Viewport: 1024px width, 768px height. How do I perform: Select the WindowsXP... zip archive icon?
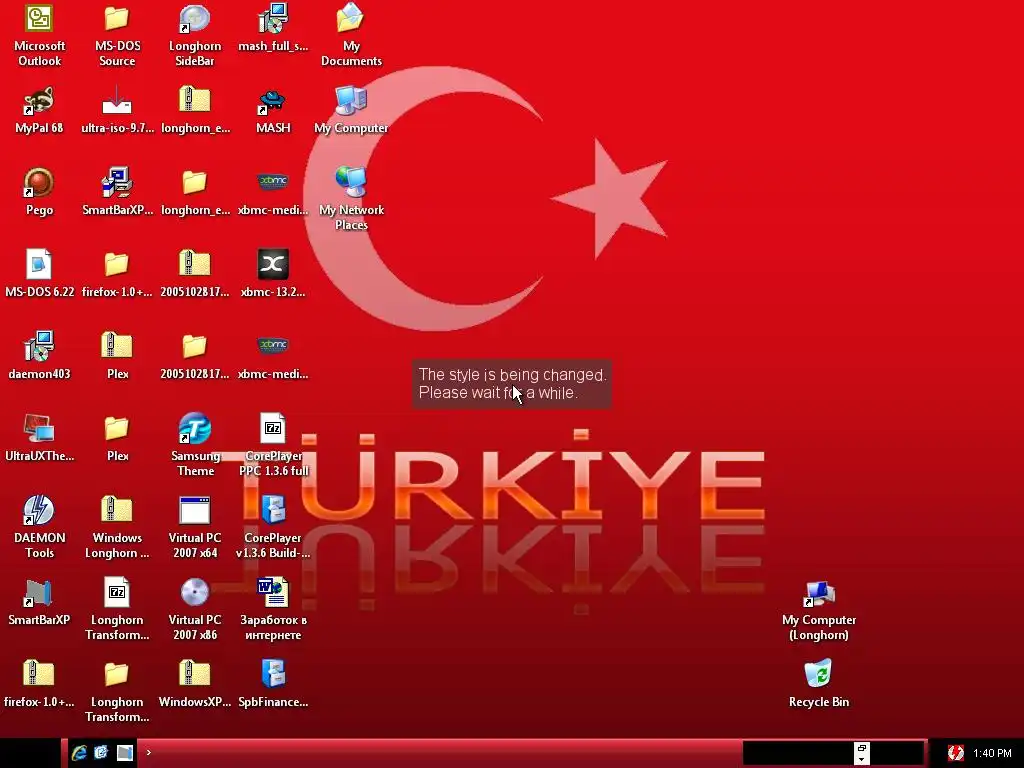[195, 675]
